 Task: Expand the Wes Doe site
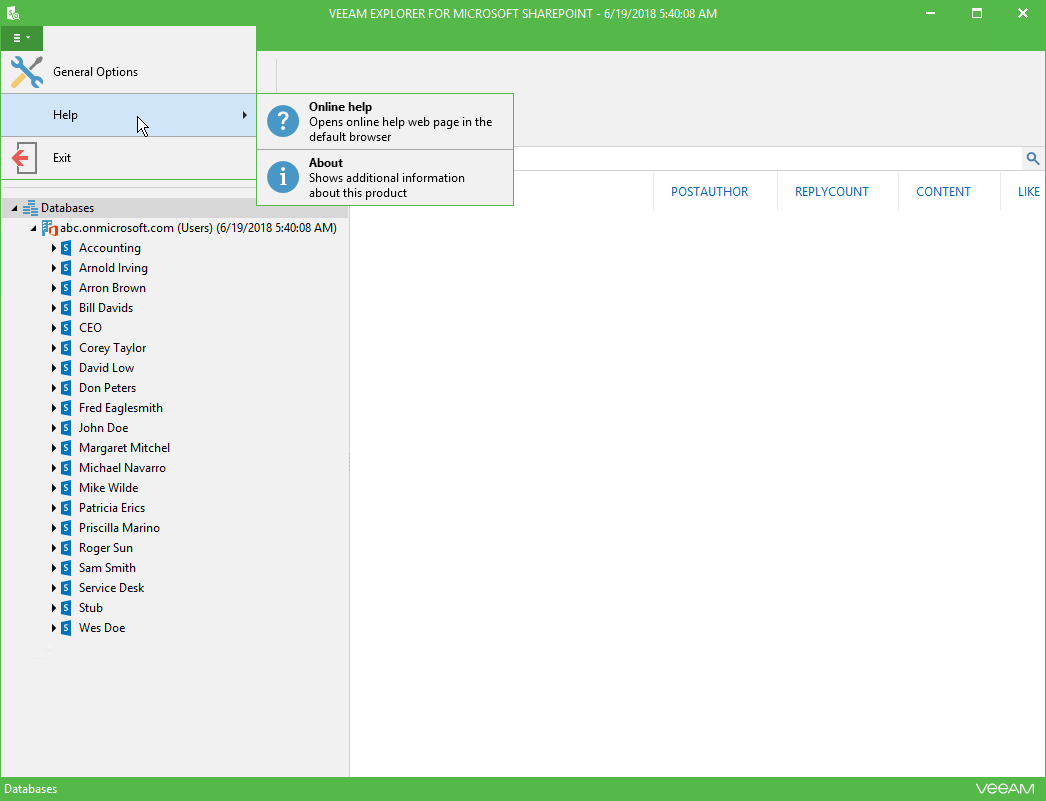point(54,628)
